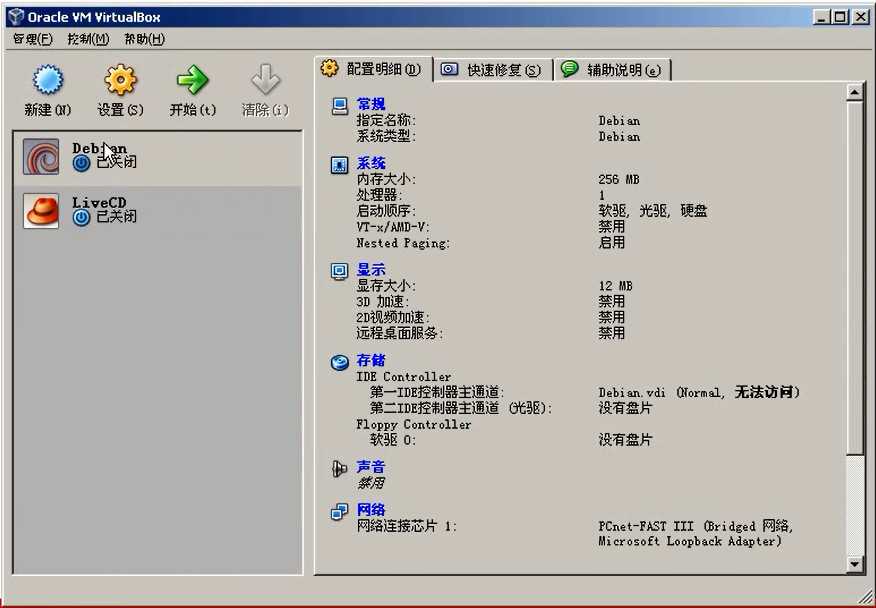Click details scrollbar down arrow
This screenshot has height=608, width=876.
(x=854, y=564)
